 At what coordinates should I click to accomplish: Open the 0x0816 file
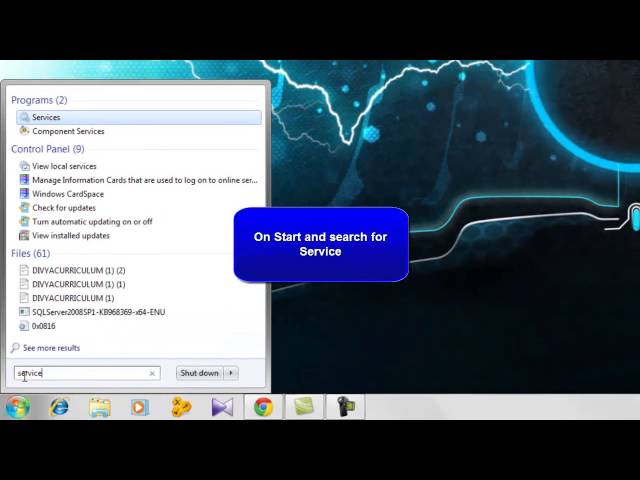click(44, 326)
